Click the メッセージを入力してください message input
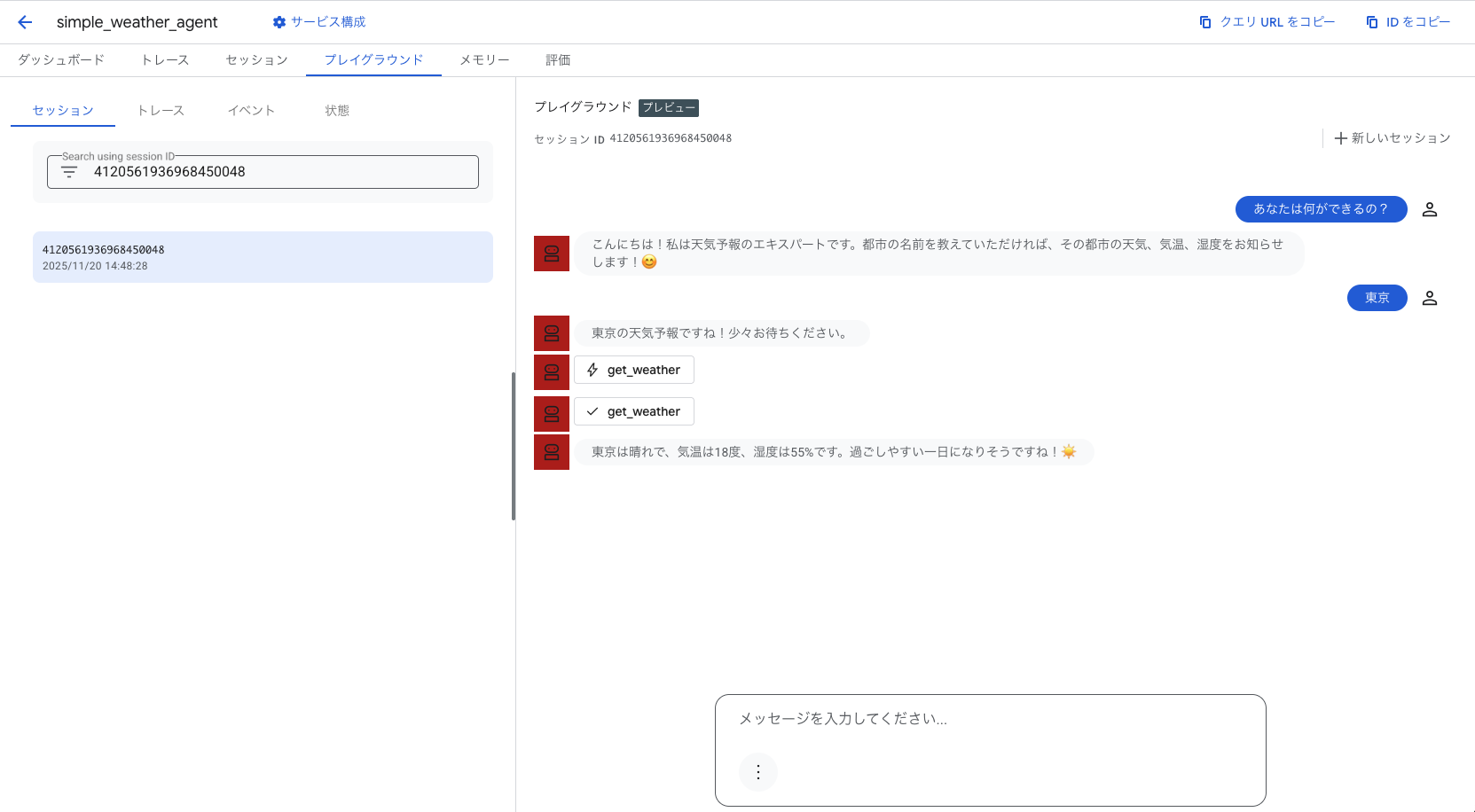This screenshot has width=1475, height=812. pos(989,719)
